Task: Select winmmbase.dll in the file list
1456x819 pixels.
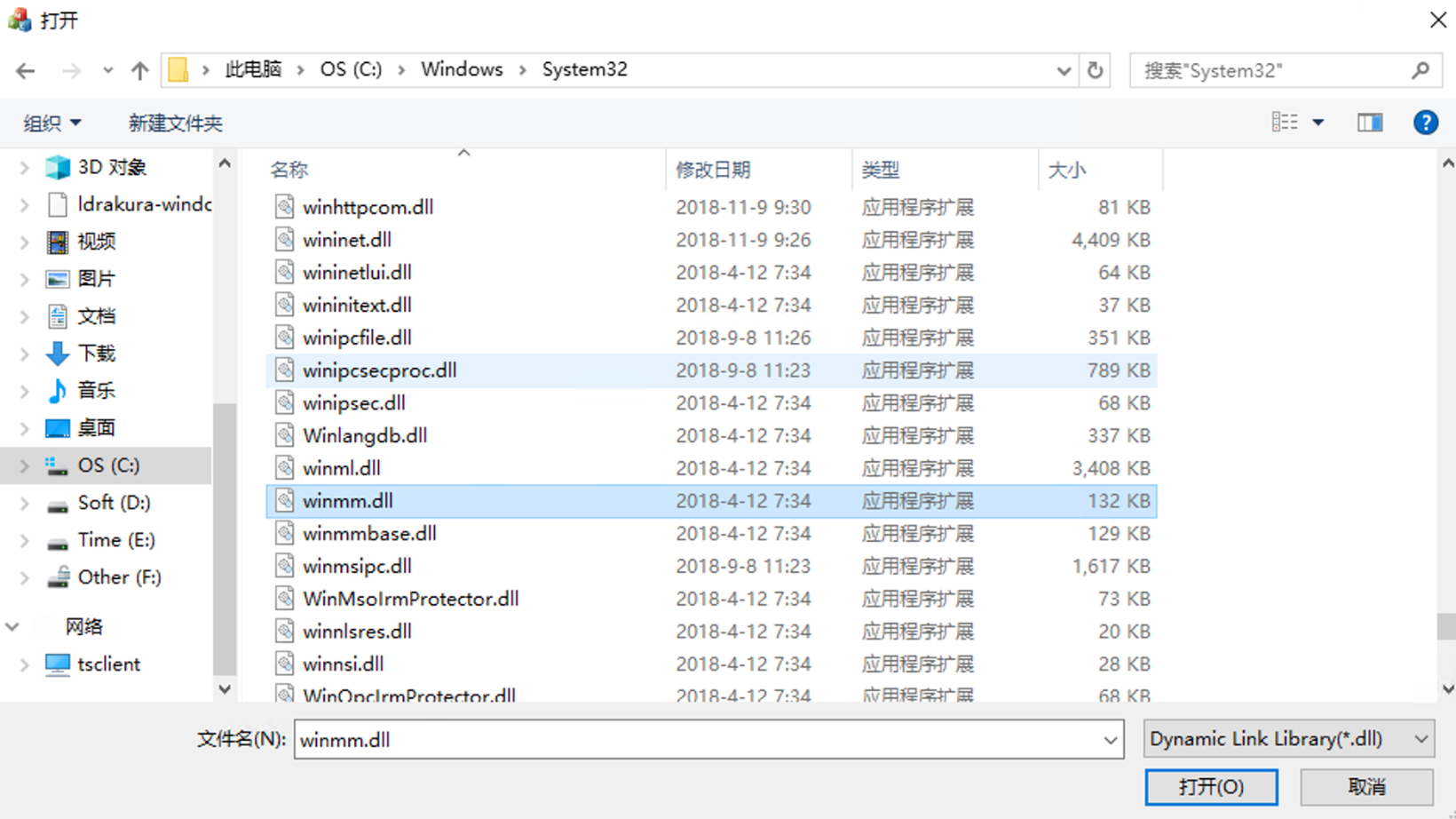Action: [711, 534]
